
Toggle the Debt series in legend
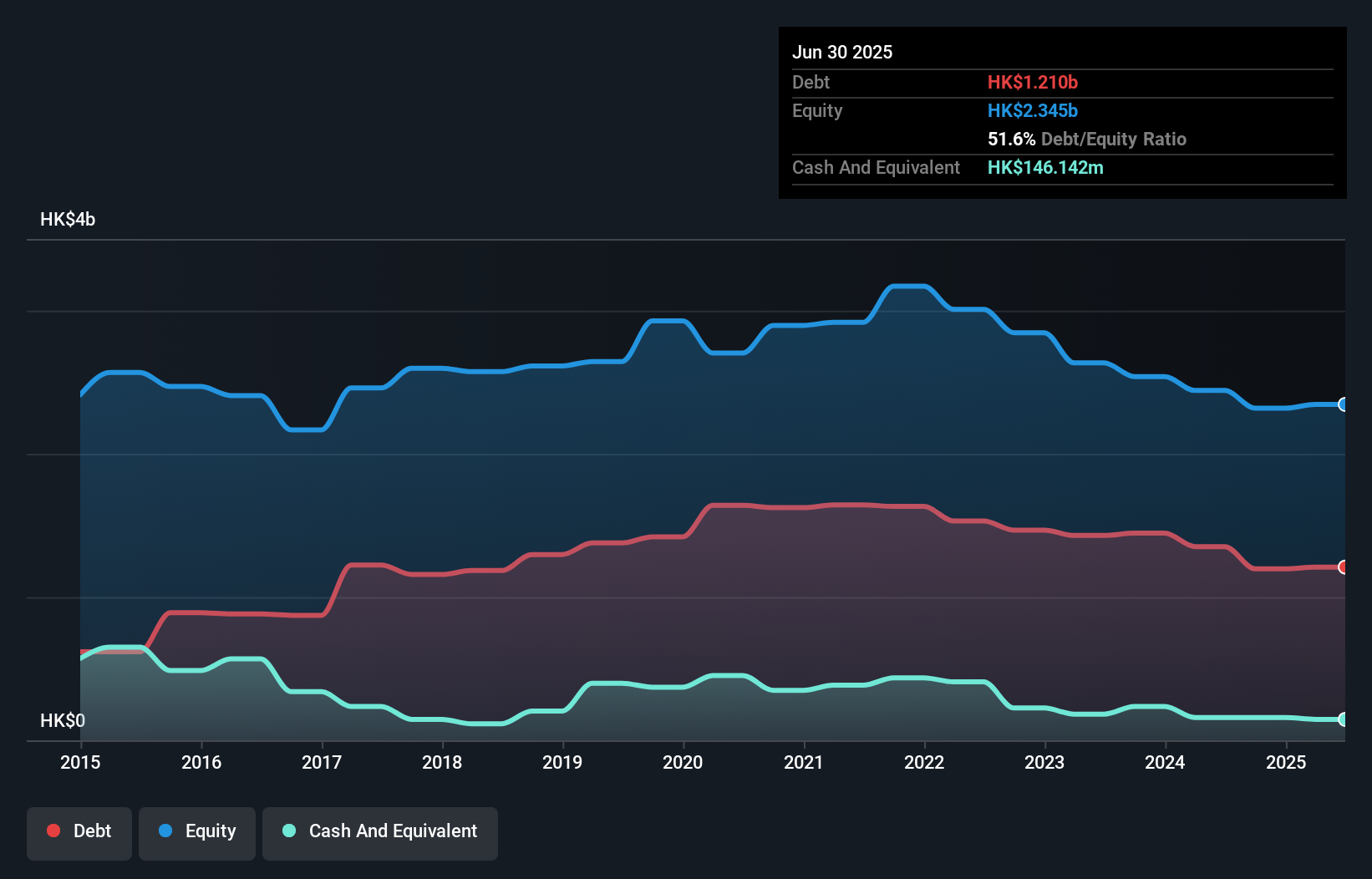79,831
